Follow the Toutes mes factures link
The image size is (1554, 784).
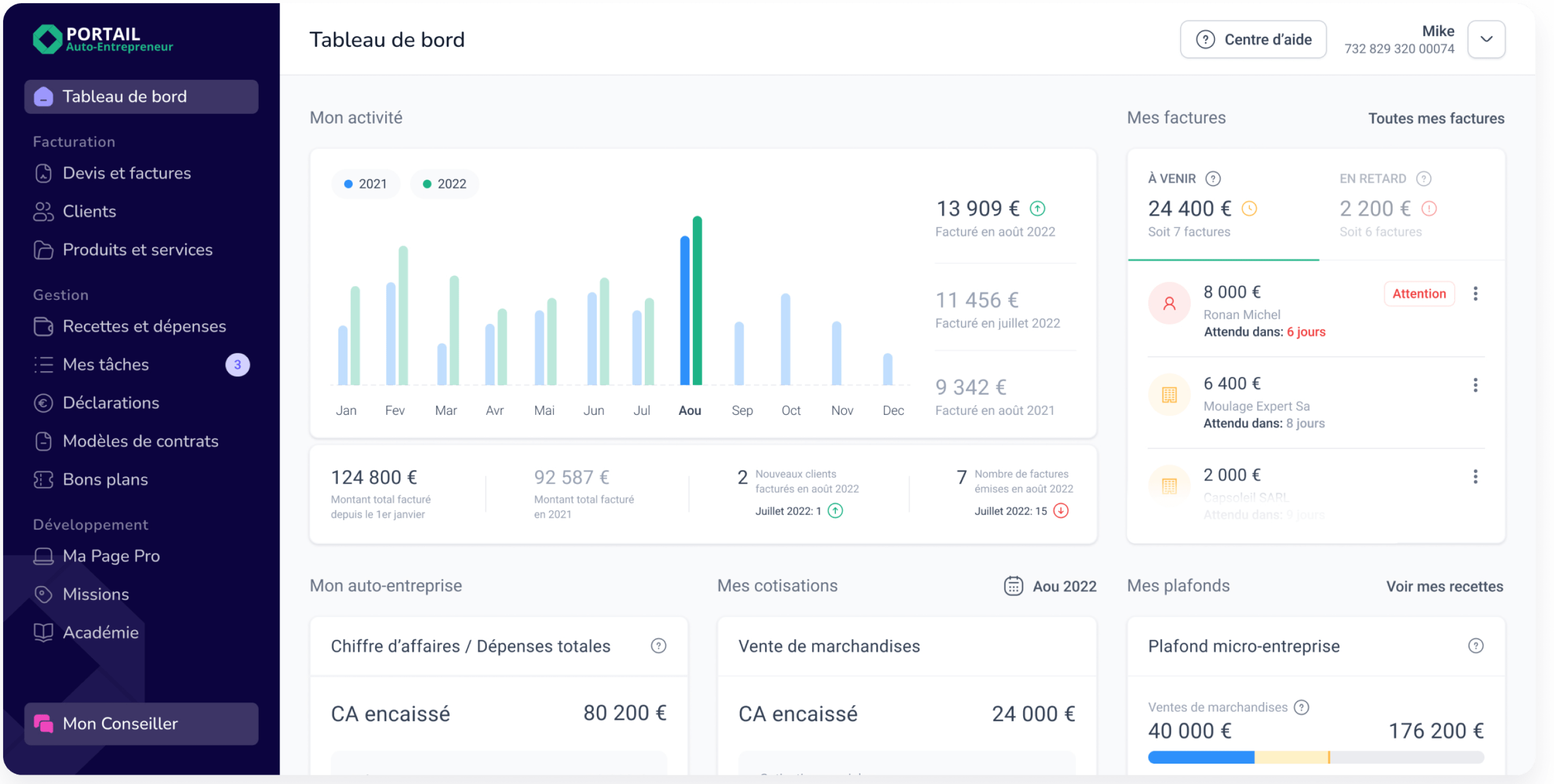(x=1436, y=118)
